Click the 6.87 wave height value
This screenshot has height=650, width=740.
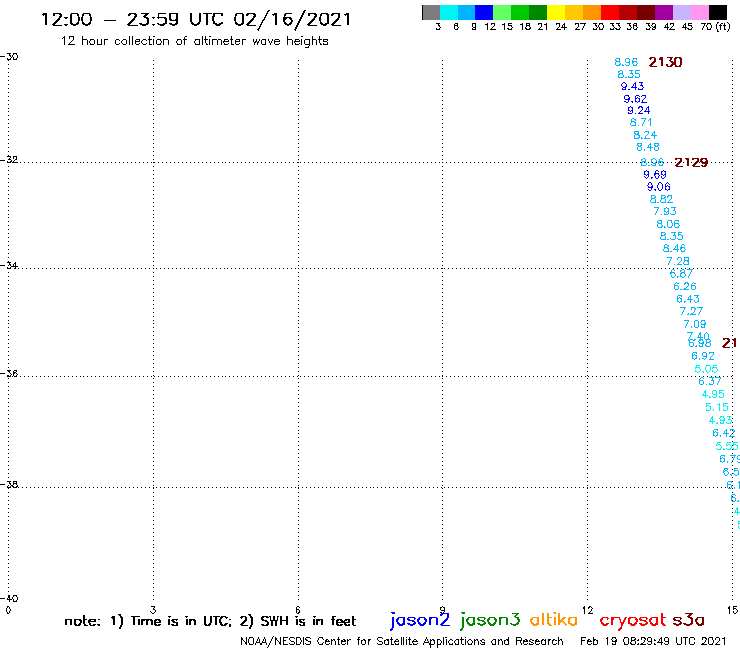click(681, 274)
